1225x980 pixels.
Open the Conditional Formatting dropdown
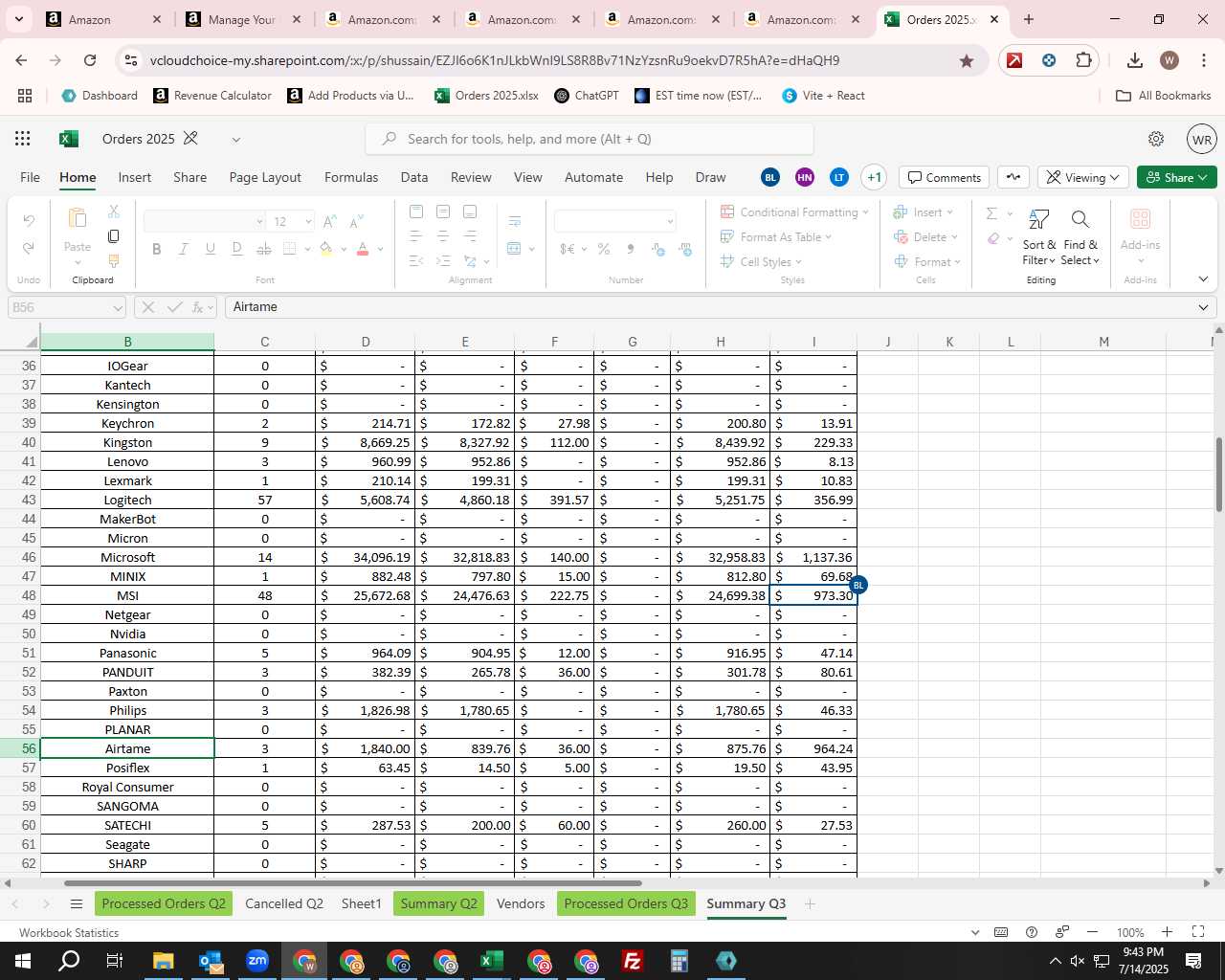[x=794, y=212]
